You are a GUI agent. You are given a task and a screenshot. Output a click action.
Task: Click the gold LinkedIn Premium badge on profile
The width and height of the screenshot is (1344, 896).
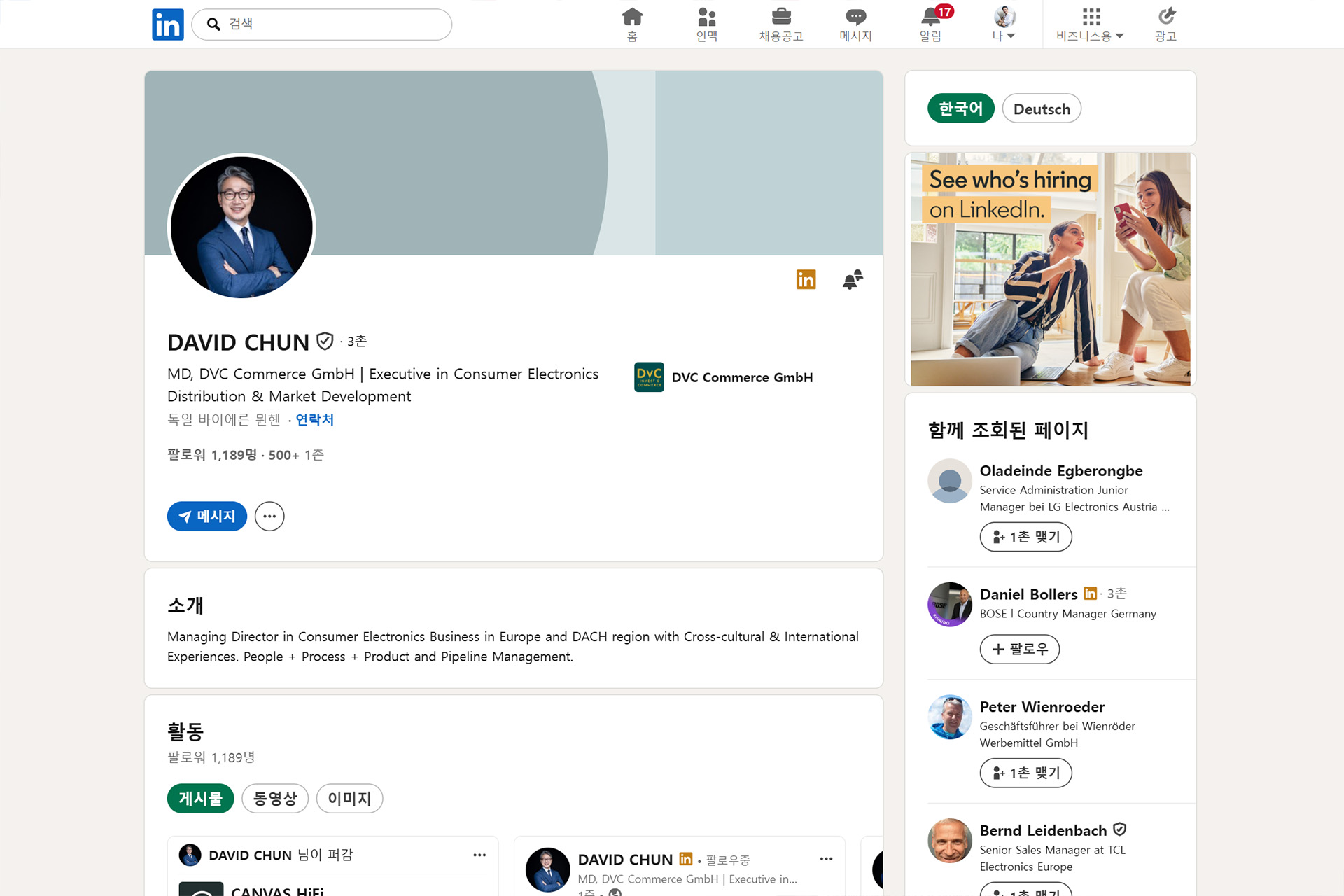coord(806,280)
